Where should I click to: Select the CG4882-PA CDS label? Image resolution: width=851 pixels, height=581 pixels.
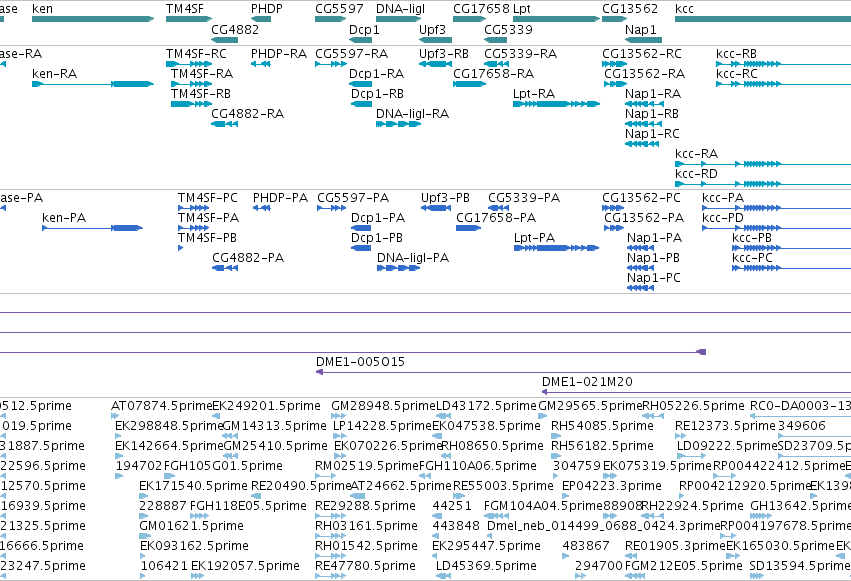click(248, 258)
